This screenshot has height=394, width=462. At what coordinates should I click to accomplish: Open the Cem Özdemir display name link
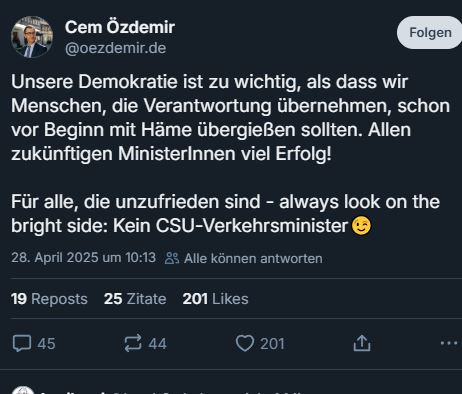pos(120,27)
